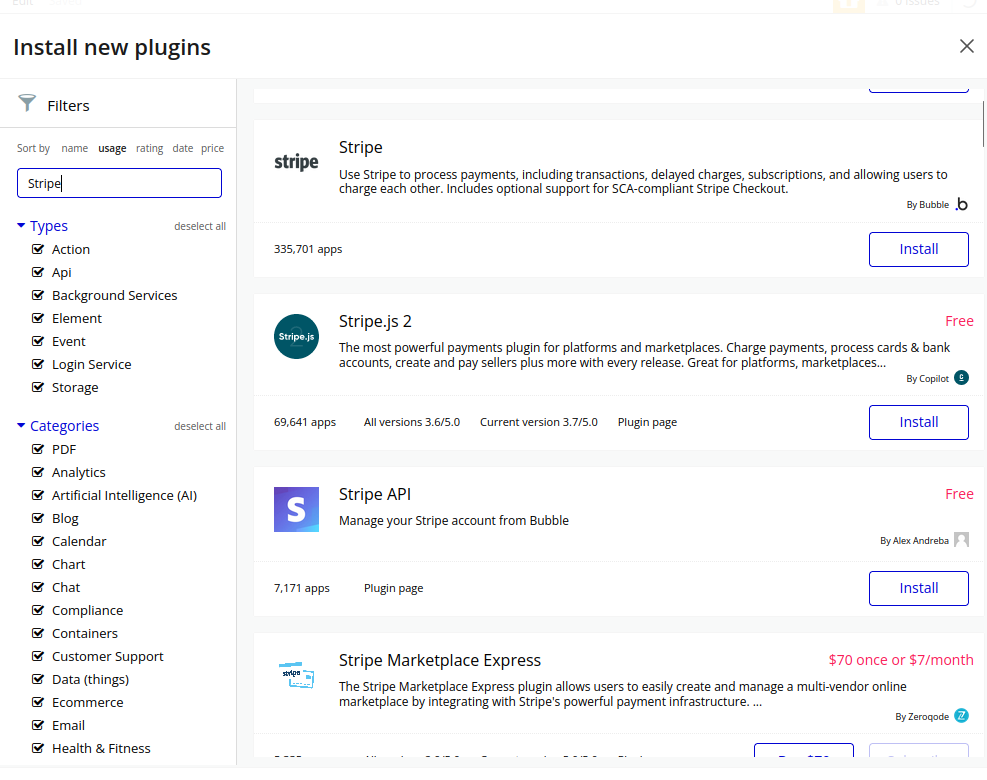Click the $70 once or $7/month price
The image size is (987, 780).
point(901,660)
